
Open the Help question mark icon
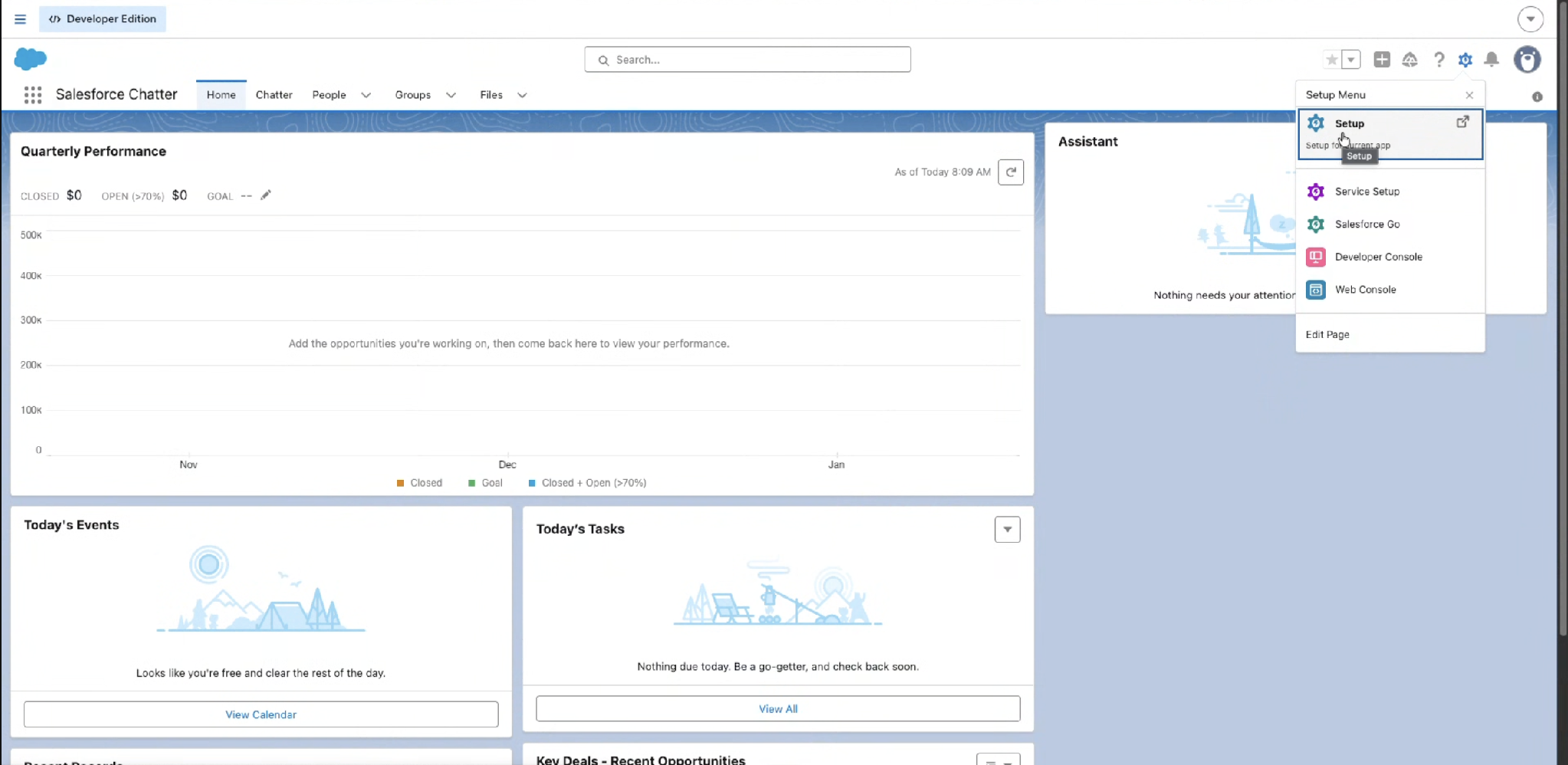1439,60
